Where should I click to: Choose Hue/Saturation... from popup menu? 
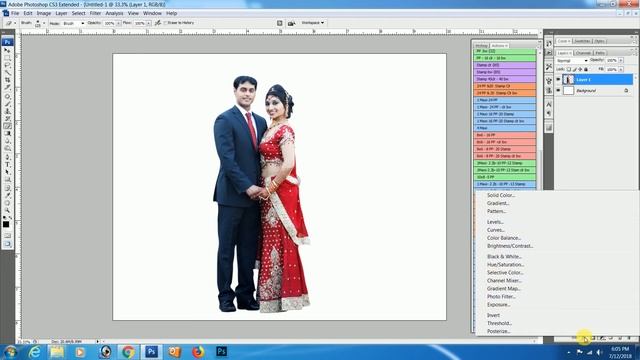[x=505, y=264]
